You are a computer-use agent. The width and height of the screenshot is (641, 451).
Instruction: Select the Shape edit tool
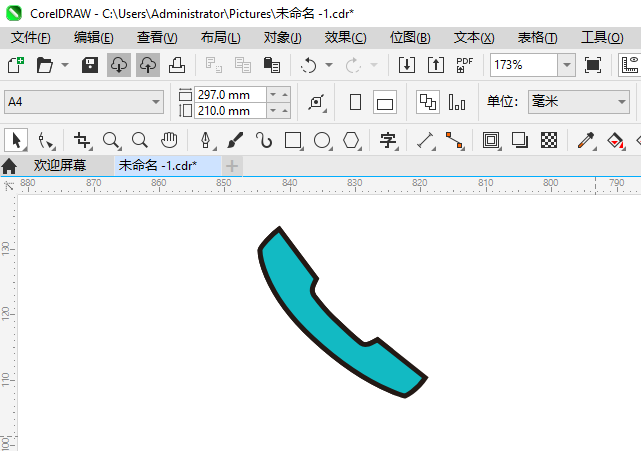(45, 140)
